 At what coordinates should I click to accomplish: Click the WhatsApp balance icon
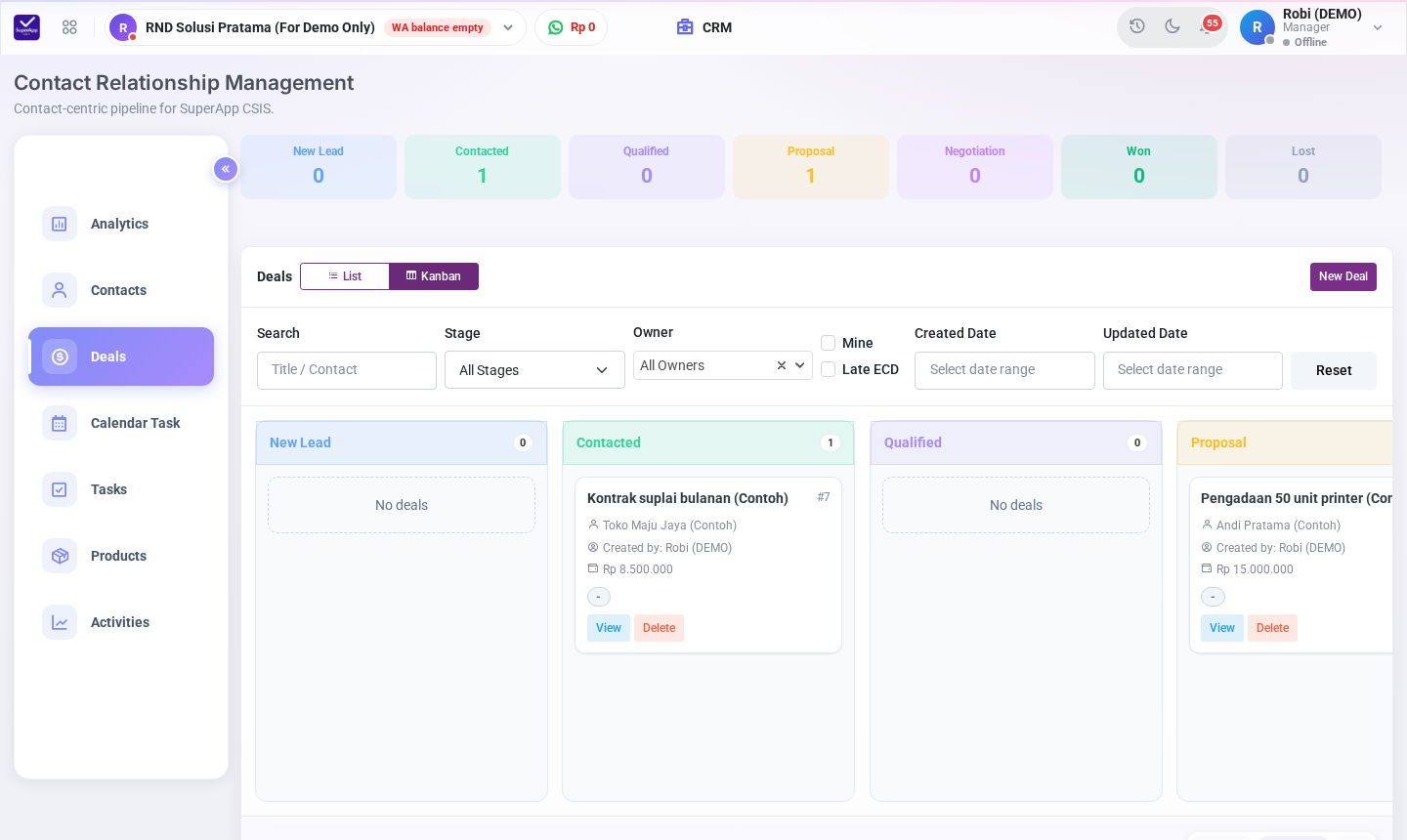click(x=555, y=27)
